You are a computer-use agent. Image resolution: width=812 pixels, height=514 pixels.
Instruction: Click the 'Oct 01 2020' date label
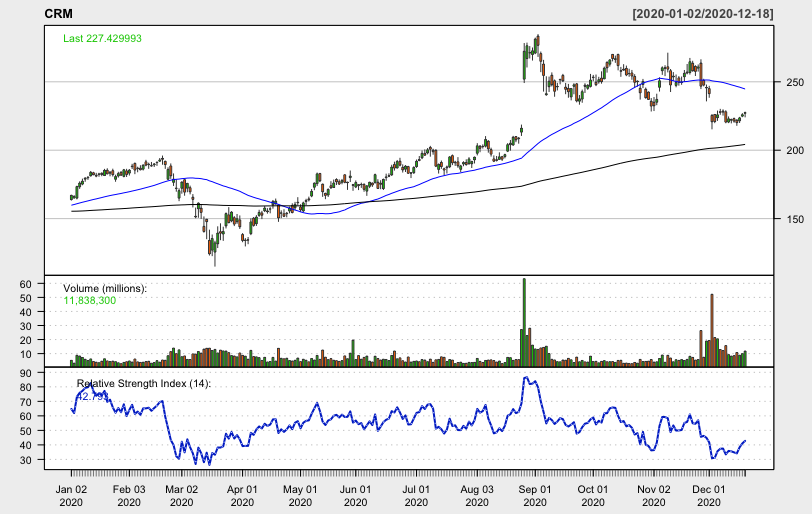pos(593,496)
